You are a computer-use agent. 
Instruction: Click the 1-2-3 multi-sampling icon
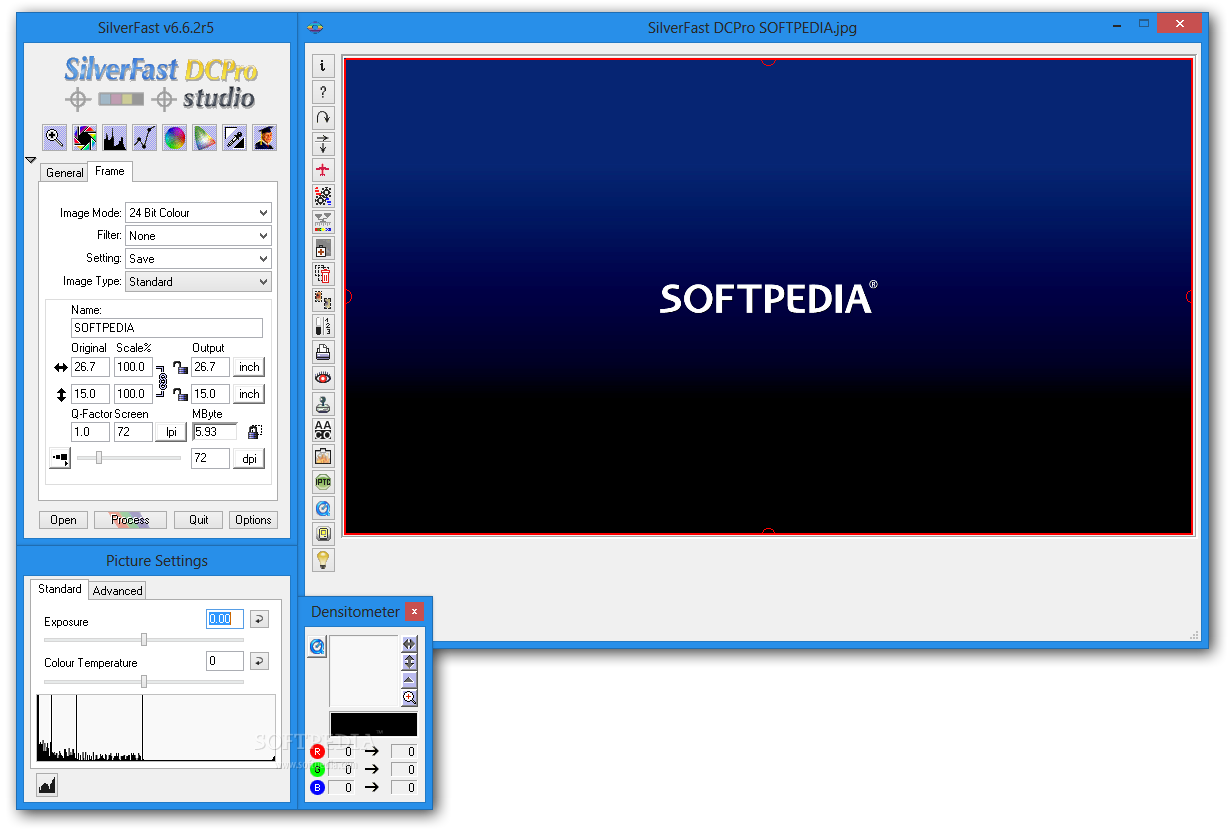pyautogui.click(x=323, y=326)
